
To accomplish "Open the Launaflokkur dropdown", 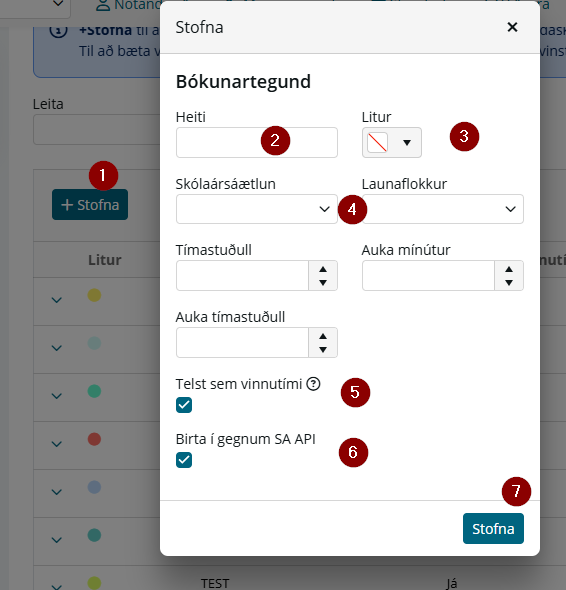I will pos(443,209).
